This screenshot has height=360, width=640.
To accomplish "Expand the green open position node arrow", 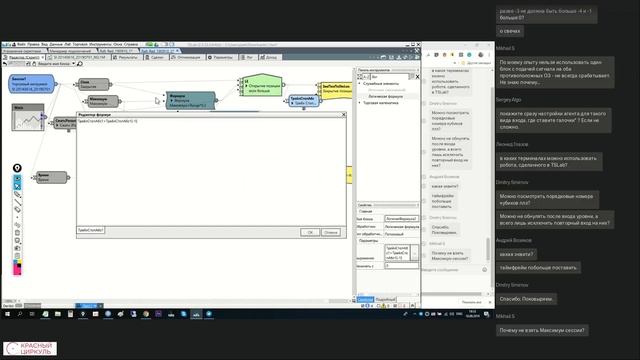I will 246,86.
